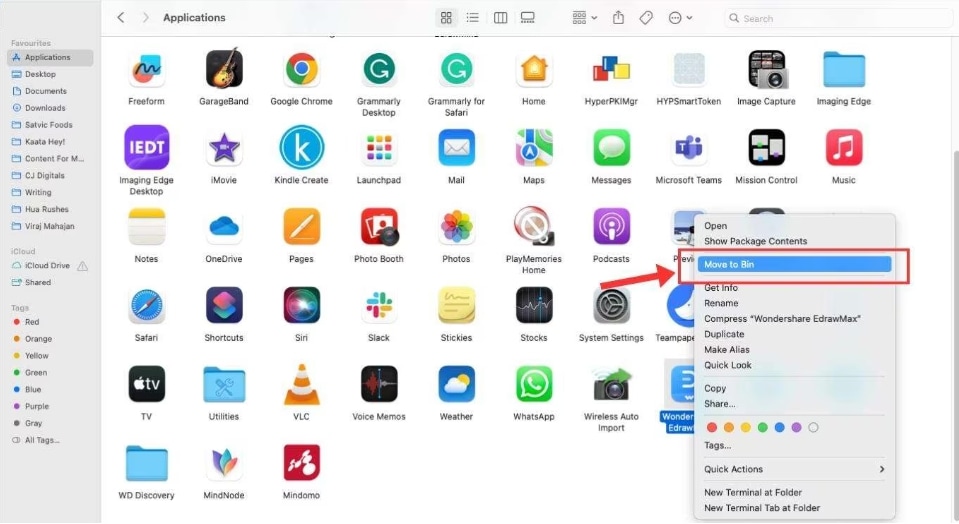The height and width of the screenshot is (524, 959).
Task: Click the Slack app icon
Action: (x=379, y=305)
